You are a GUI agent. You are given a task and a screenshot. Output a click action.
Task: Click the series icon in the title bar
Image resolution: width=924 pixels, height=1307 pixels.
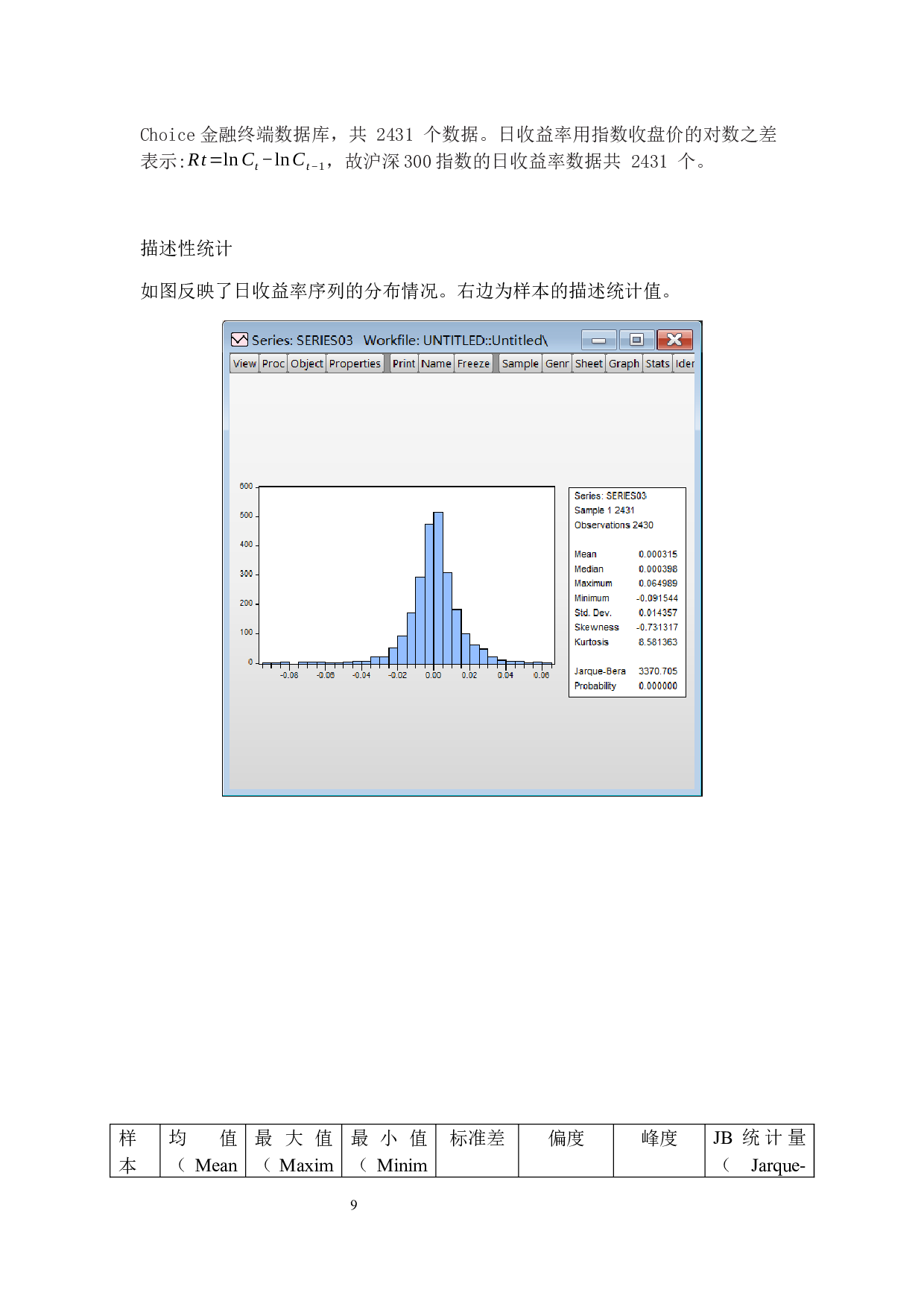[x=239, y=340]
